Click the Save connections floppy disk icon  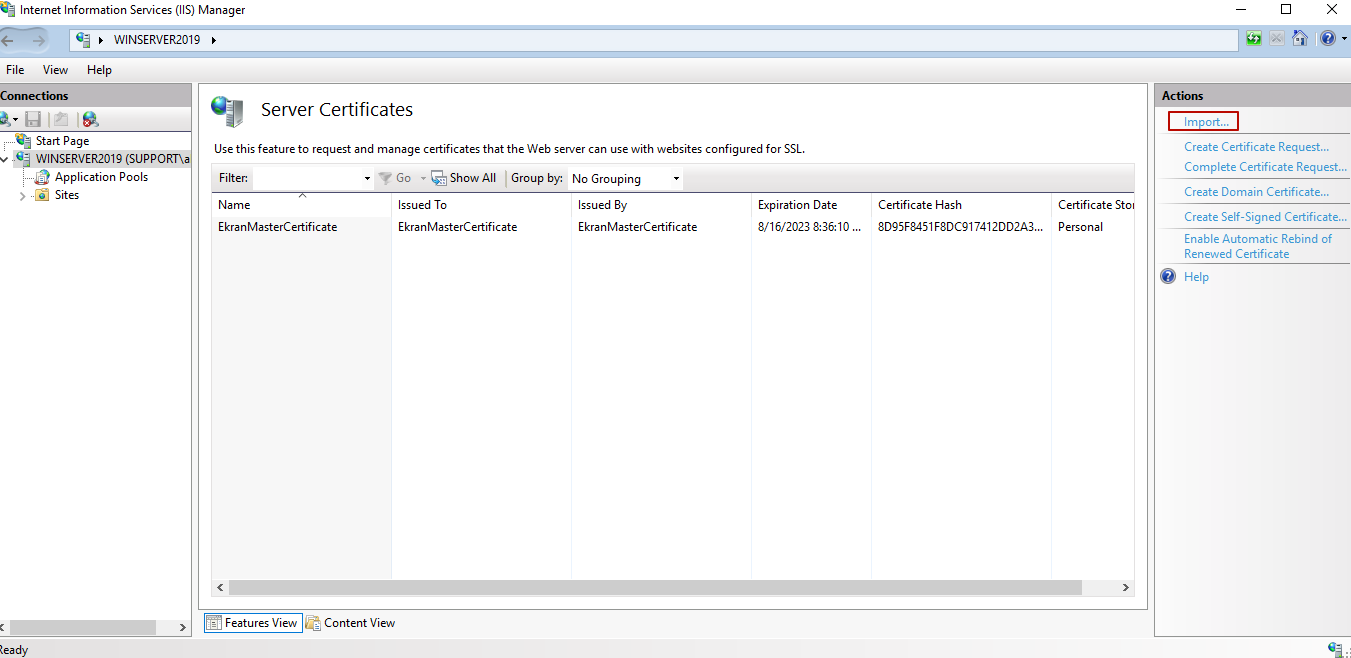click(x=33, y=119)
